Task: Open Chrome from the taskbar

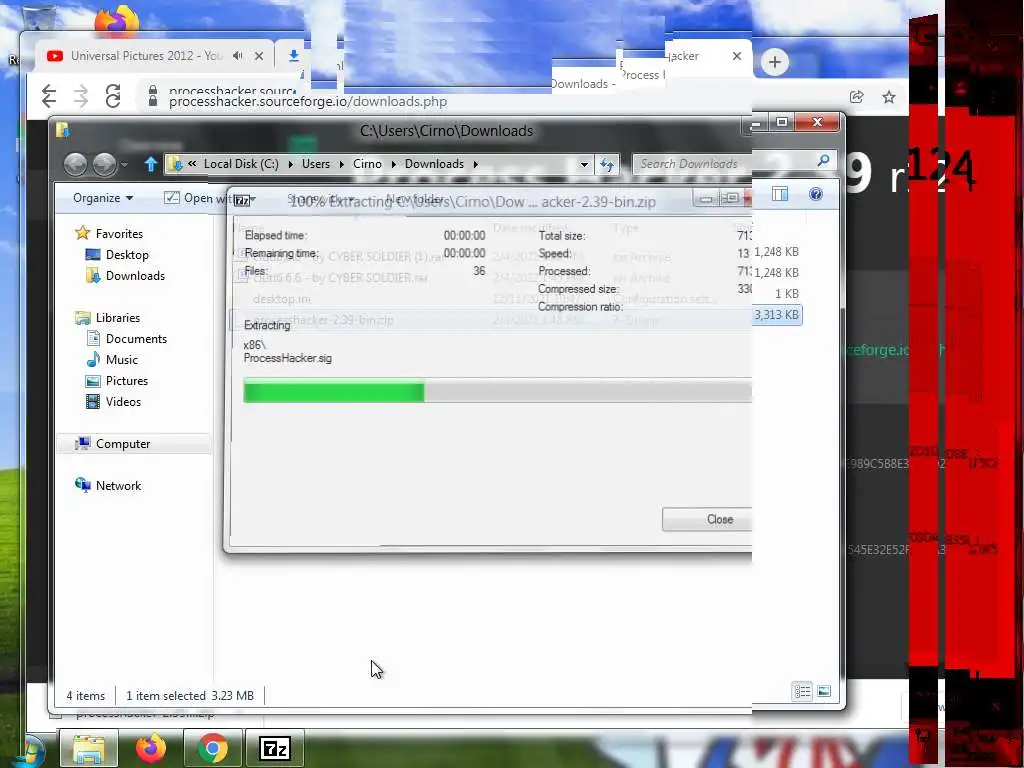Action: coord(213,749)
